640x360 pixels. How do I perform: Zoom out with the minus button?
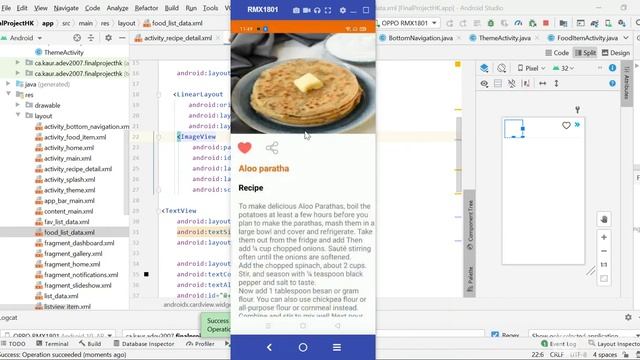604,251
